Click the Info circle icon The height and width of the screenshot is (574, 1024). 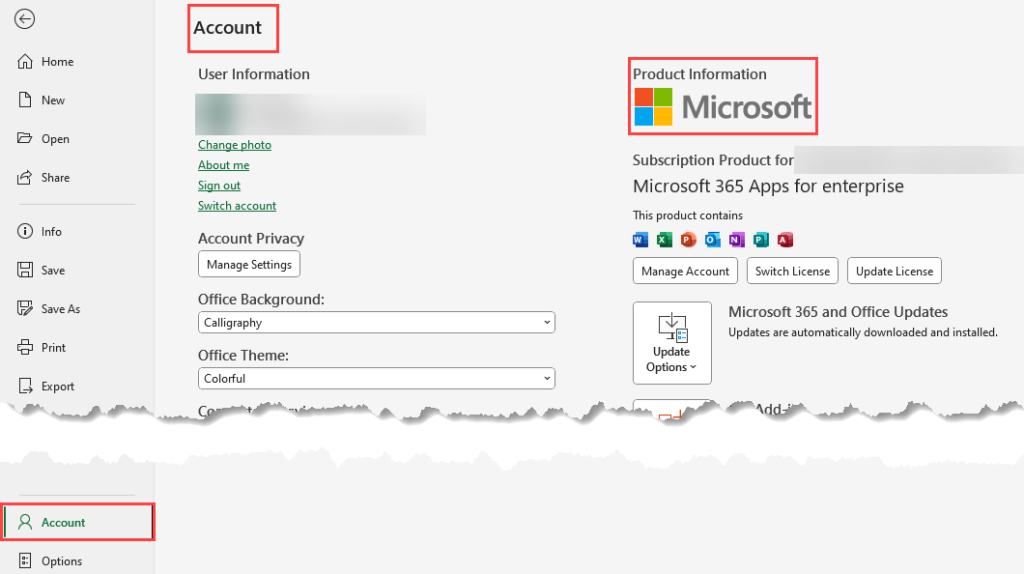click(25, 231)
